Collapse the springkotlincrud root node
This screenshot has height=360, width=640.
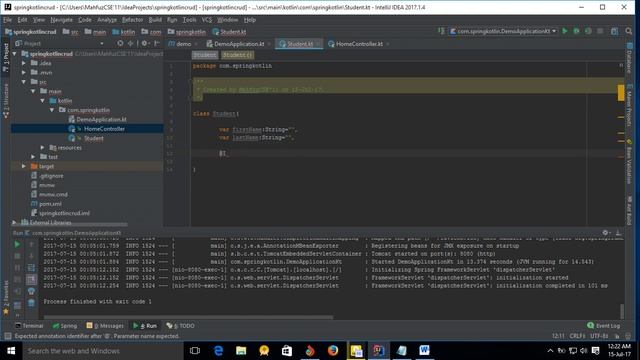[x=15, y=53]
